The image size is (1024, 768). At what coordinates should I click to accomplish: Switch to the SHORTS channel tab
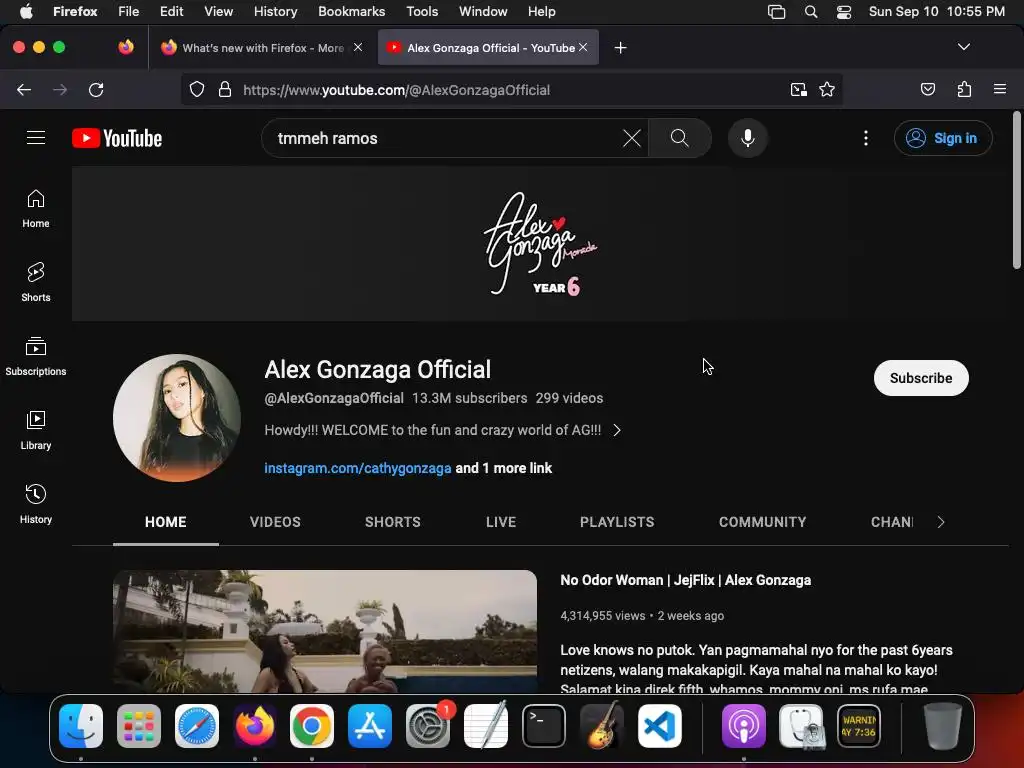click(392, 522)
